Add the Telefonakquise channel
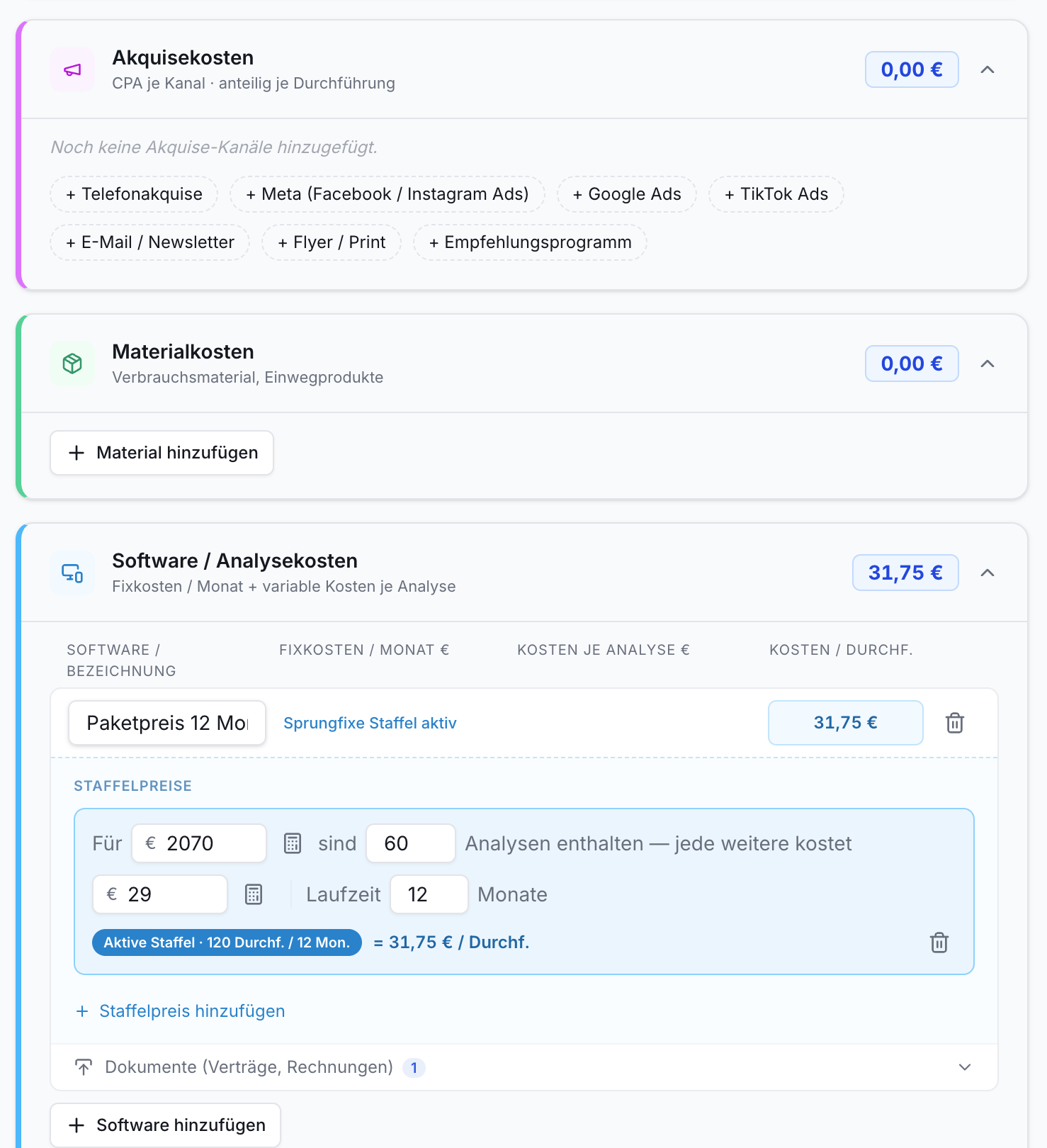 [x=134, y=194]
